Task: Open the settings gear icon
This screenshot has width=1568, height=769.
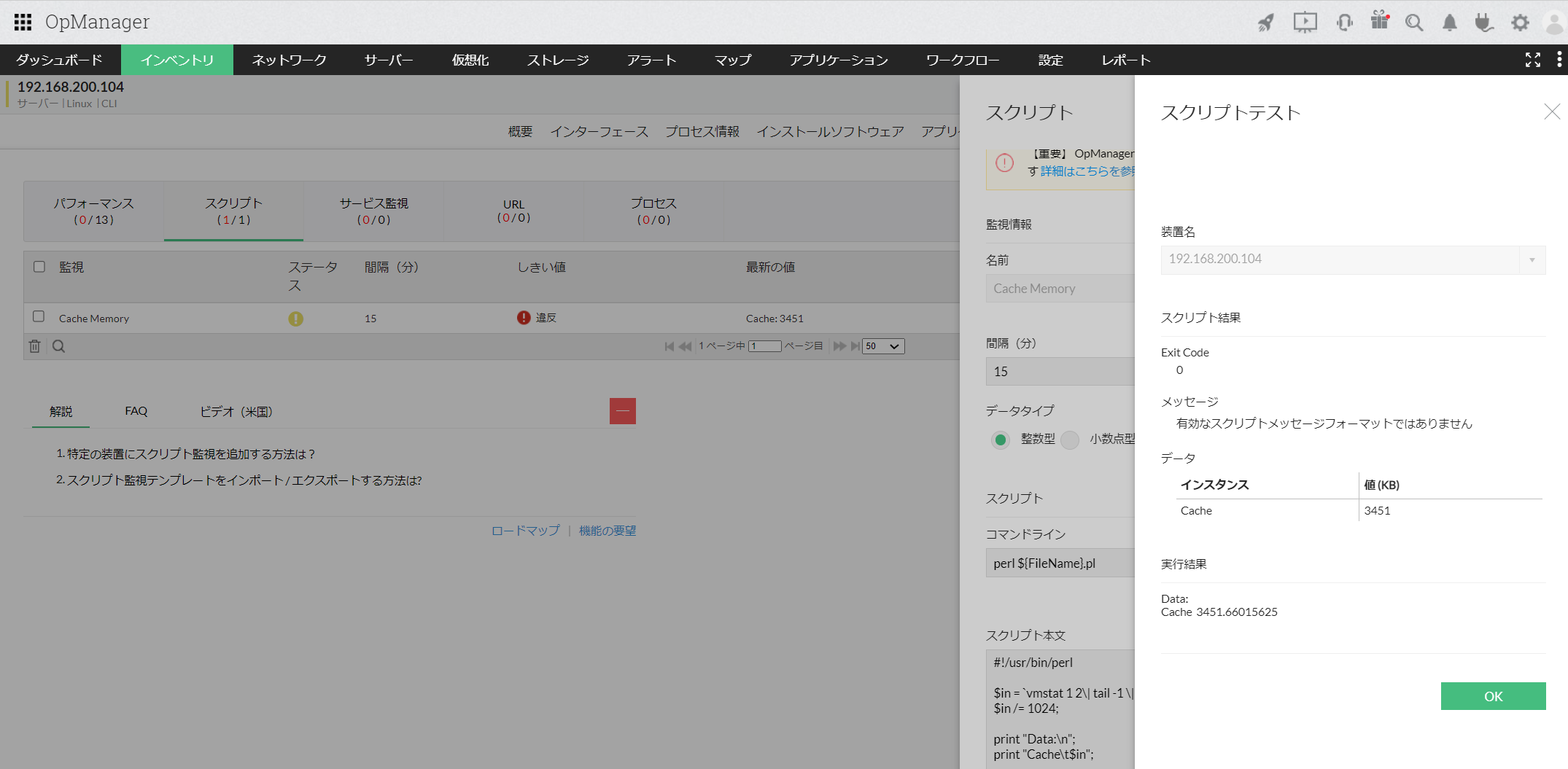Action: tap(1521, 22)
